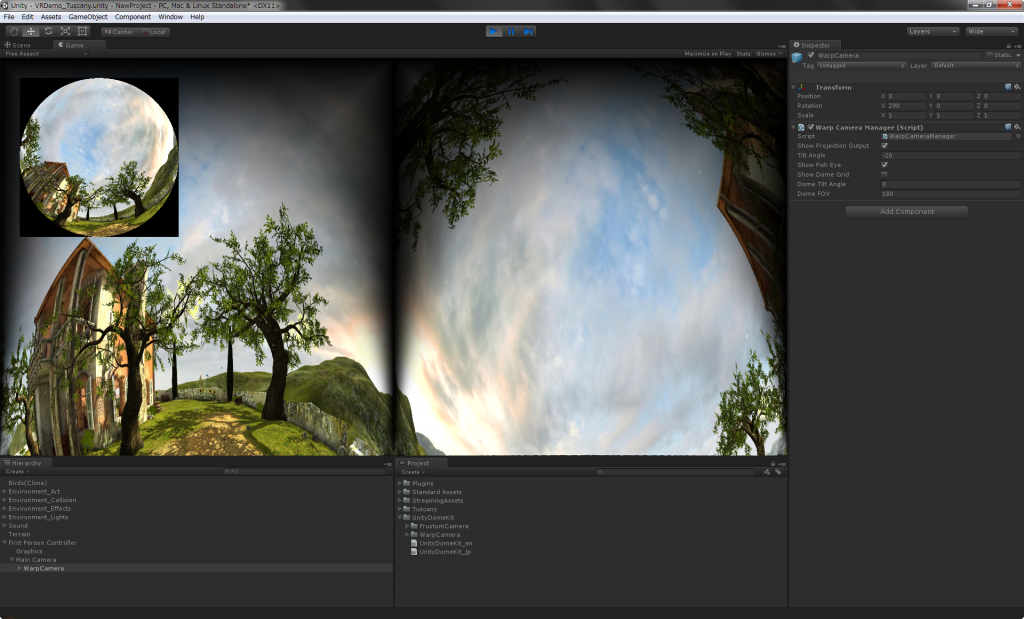The height and width of the screenshot is (619, 1024).
Task: Select the Scale tool
Action: click(65, 31)
